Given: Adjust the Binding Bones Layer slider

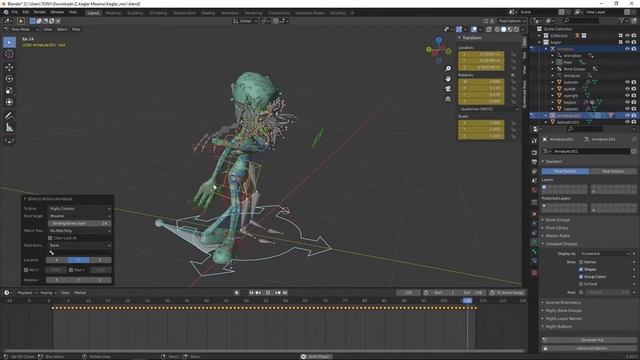Looking at the screenshot, I should coord(80,223).
